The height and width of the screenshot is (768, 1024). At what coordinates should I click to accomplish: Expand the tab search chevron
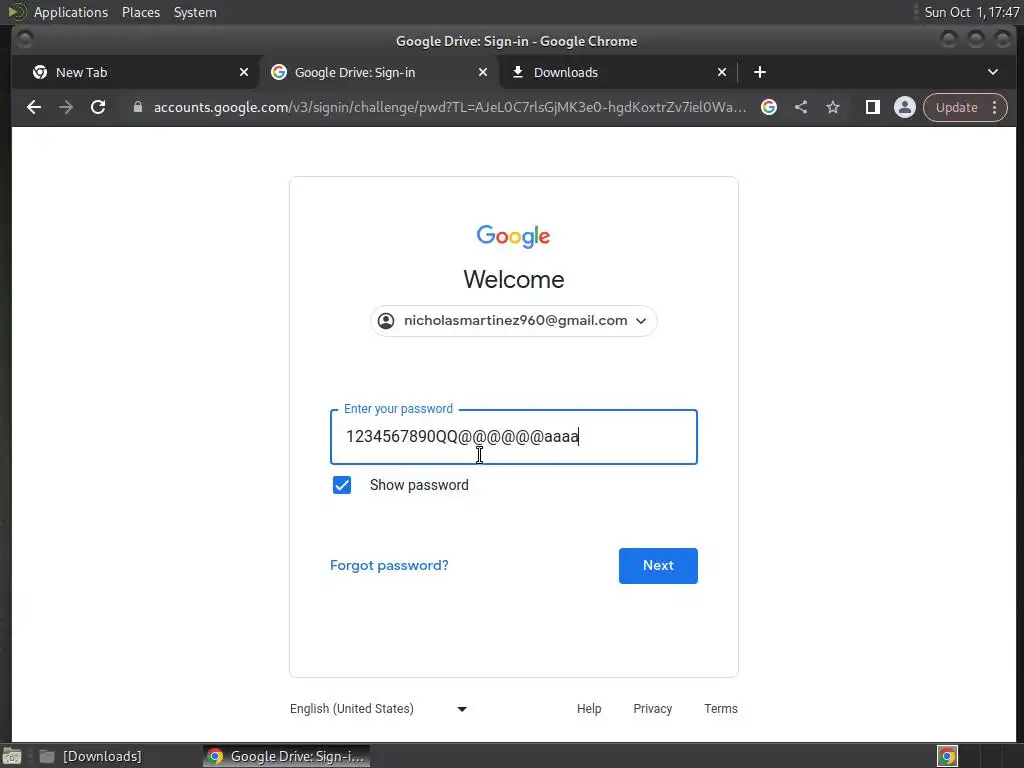(x=993, y=72)
